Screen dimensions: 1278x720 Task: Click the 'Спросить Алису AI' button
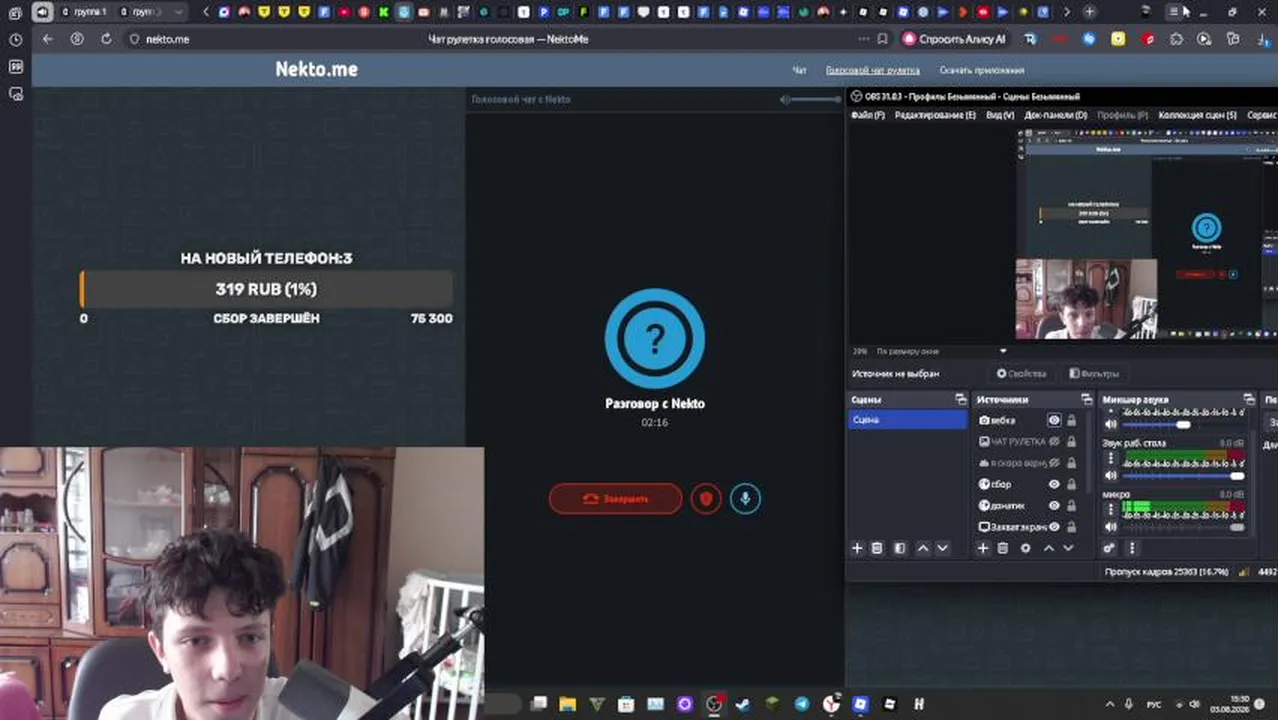[954, 39]
